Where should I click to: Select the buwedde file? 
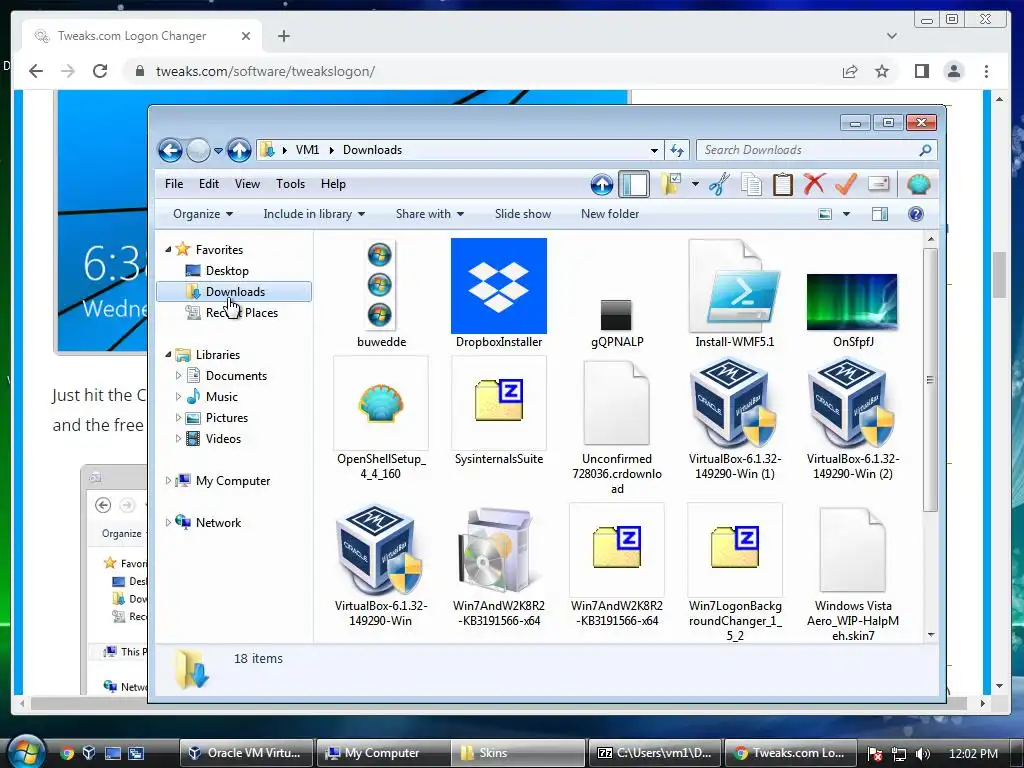click(381, 294)
